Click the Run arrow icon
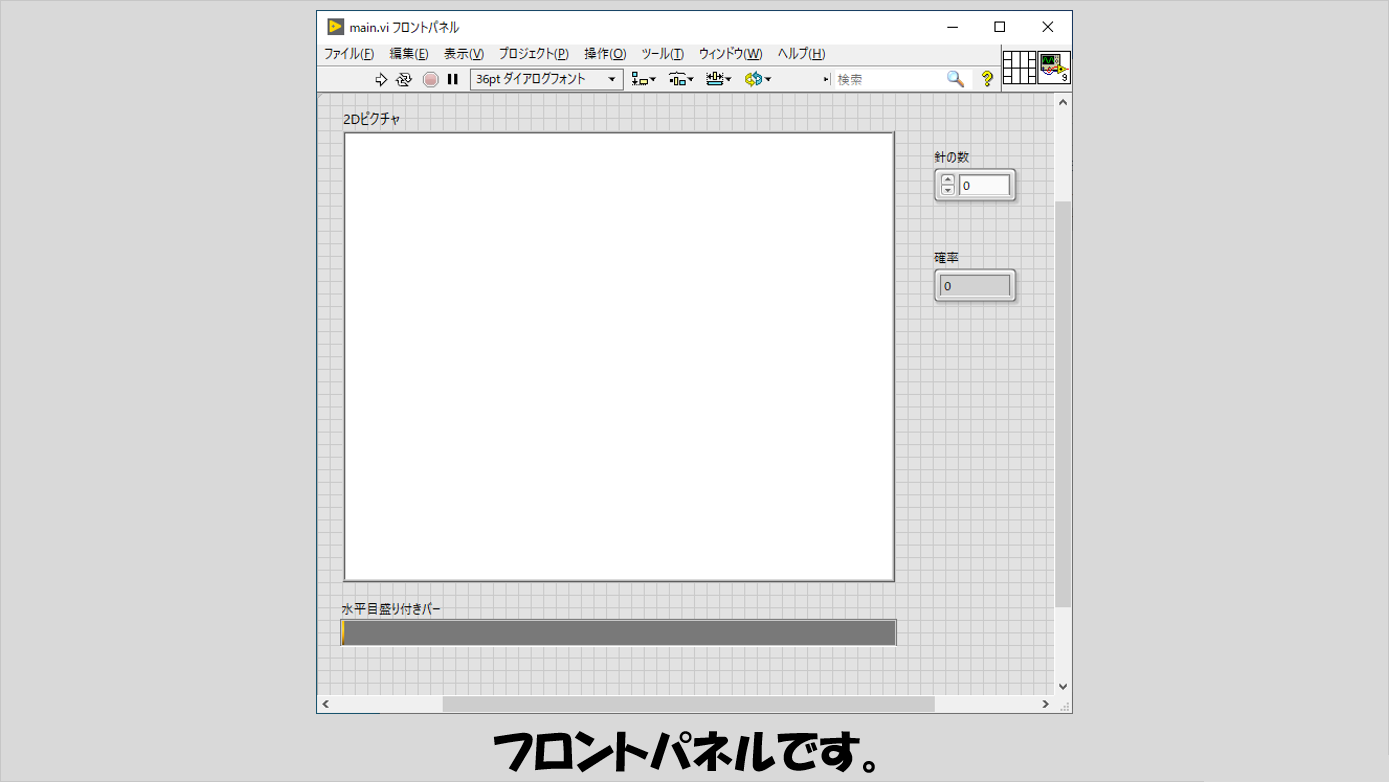 (381, 79)
